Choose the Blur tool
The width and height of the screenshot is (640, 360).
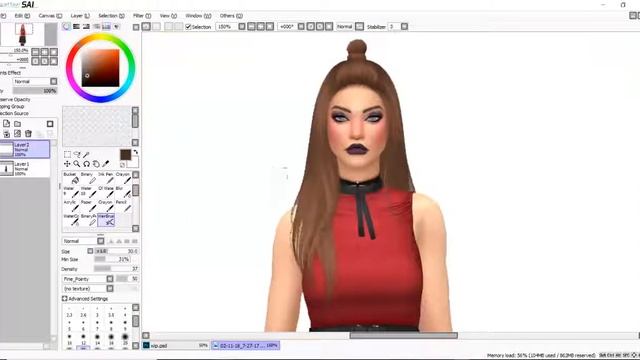(123, 192)
